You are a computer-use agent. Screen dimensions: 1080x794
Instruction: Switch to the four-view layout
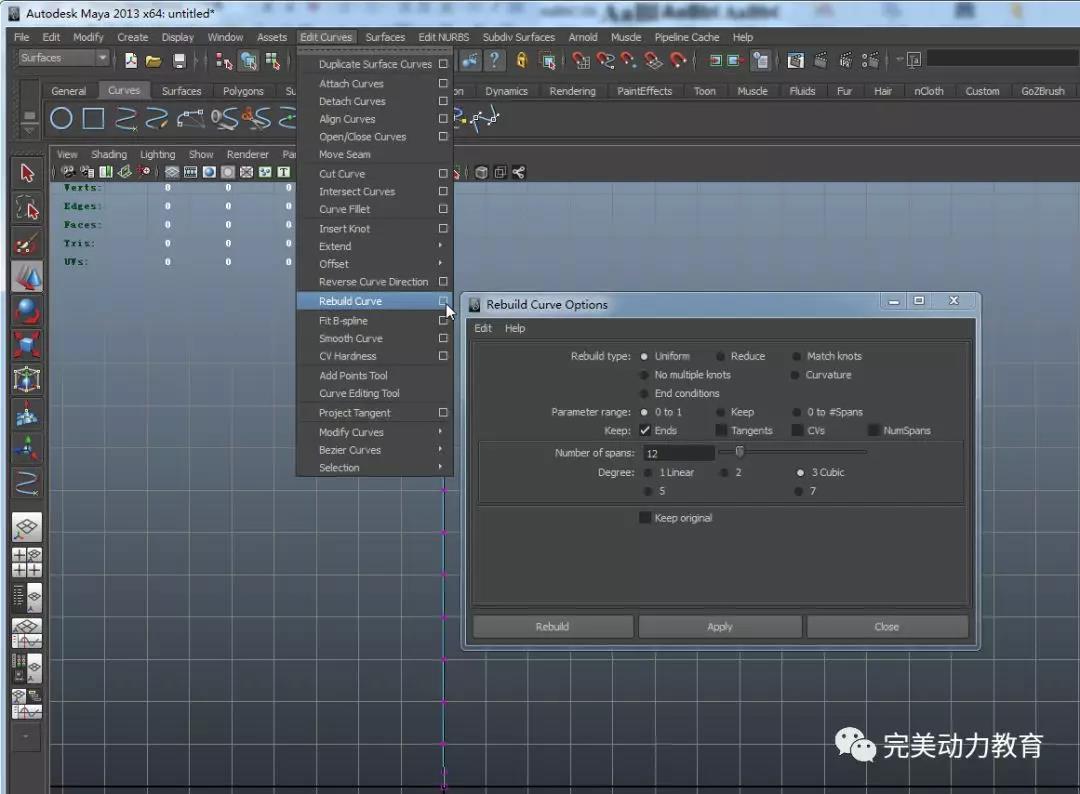(x=27, y=563)
